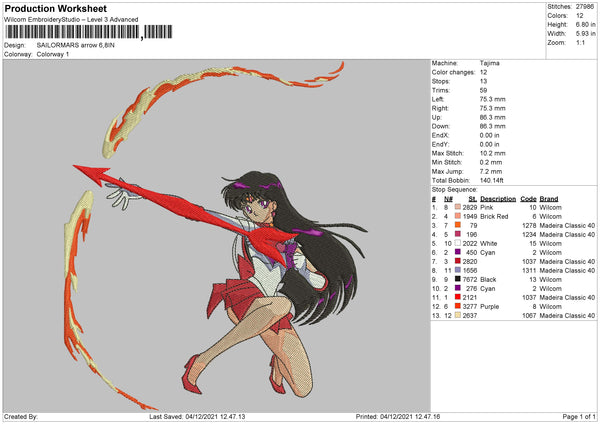
Task: Select the Min Stitch value '0.2 mm'
Action: click(491, 162)
